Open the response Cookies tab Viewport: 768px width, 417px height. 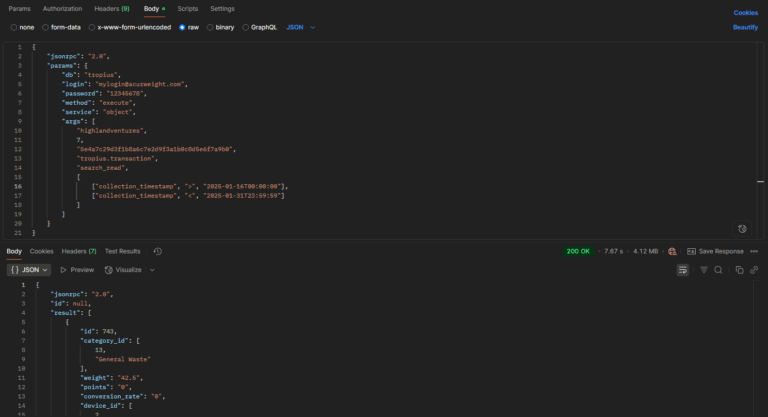tap(42, 251)
